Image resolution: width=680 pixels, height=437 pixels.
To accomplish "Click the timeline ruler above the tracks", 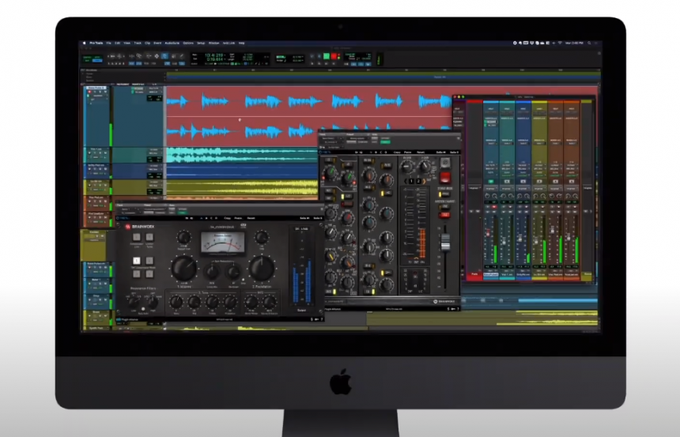I will coord(382,70).
